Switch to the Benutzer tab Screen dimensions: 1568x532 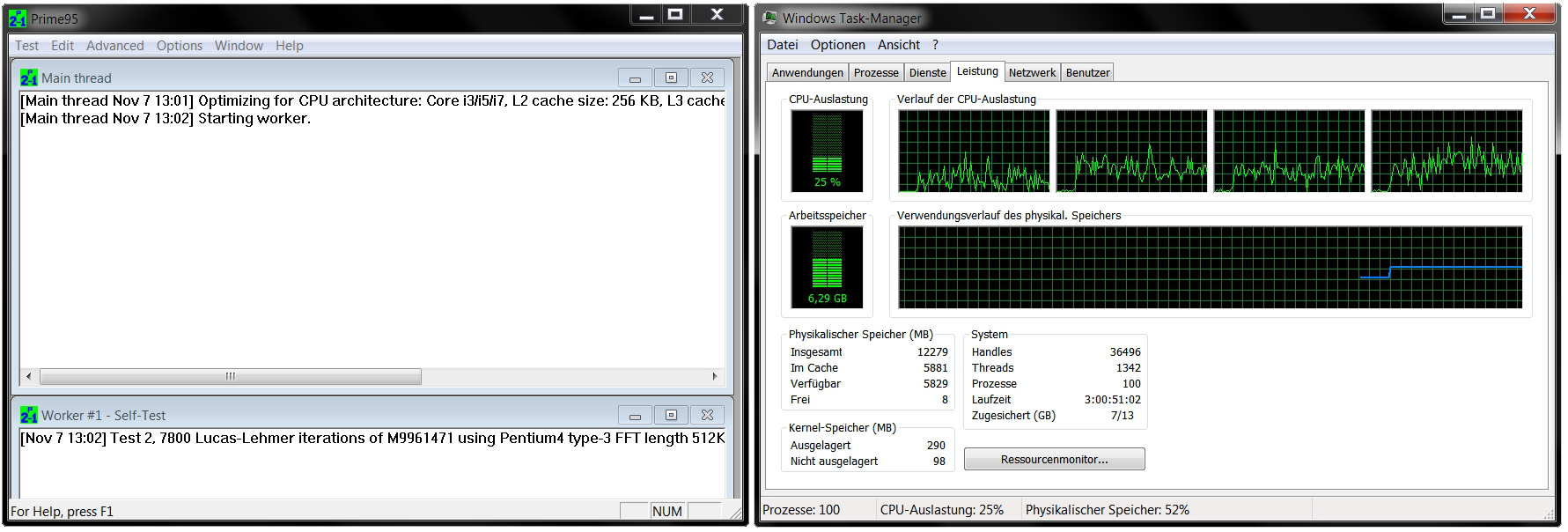pyautogui.click(x=1087, y=73)
